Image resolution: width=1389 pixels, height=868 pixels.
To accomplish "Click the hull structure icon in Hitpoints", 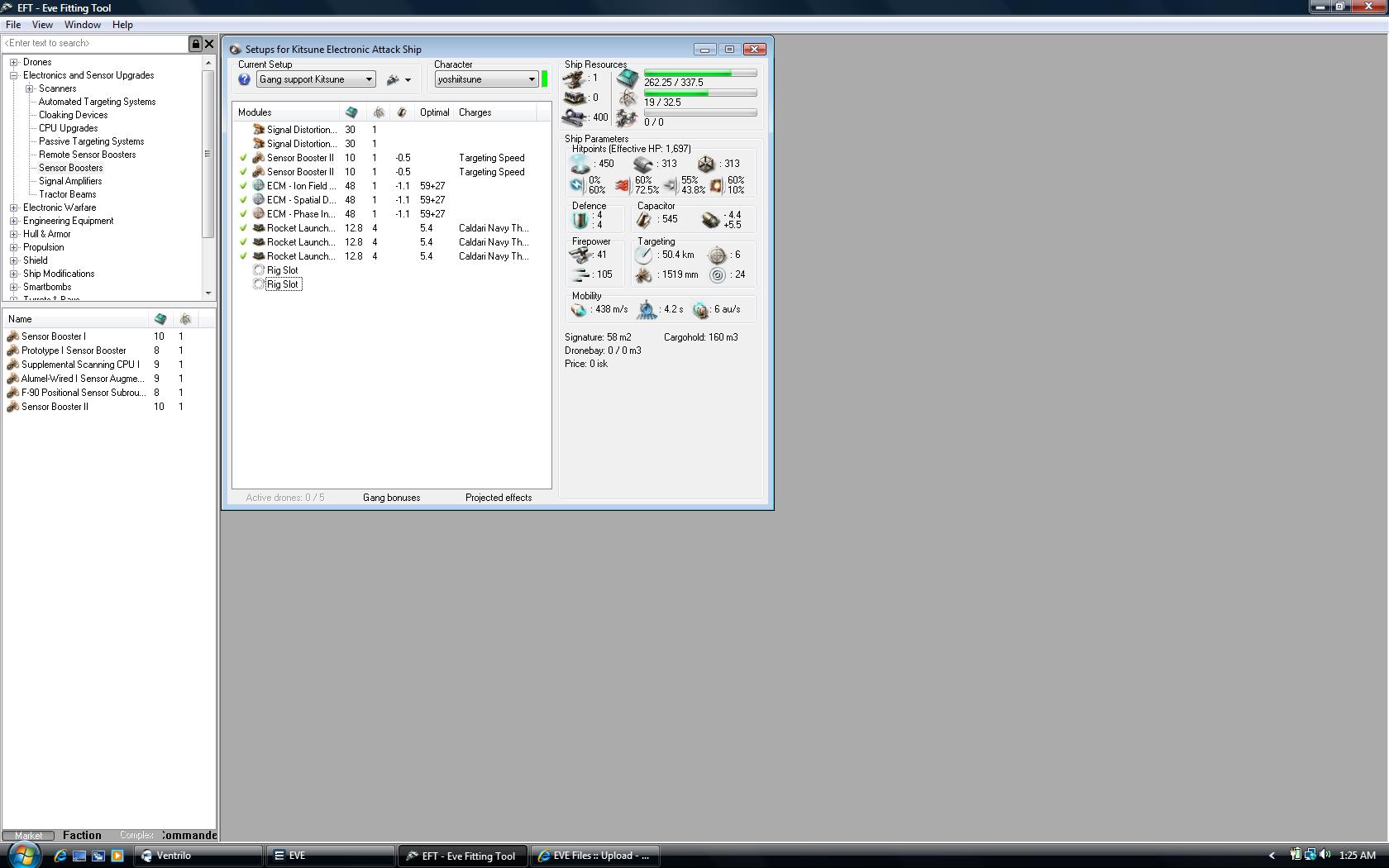I will coord(705,164).
